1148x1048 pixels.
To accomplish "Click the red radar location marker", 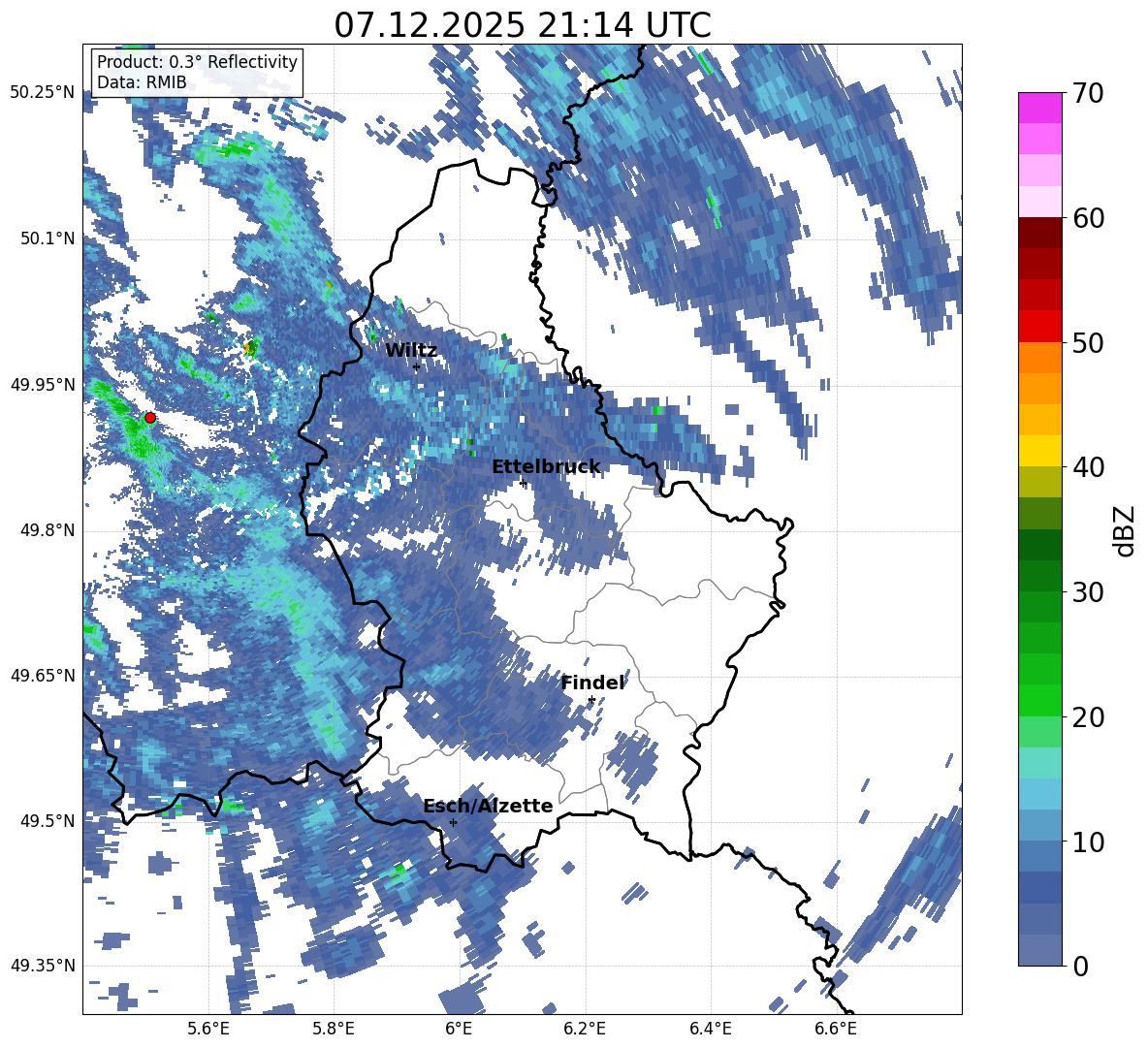I will 150,418.
